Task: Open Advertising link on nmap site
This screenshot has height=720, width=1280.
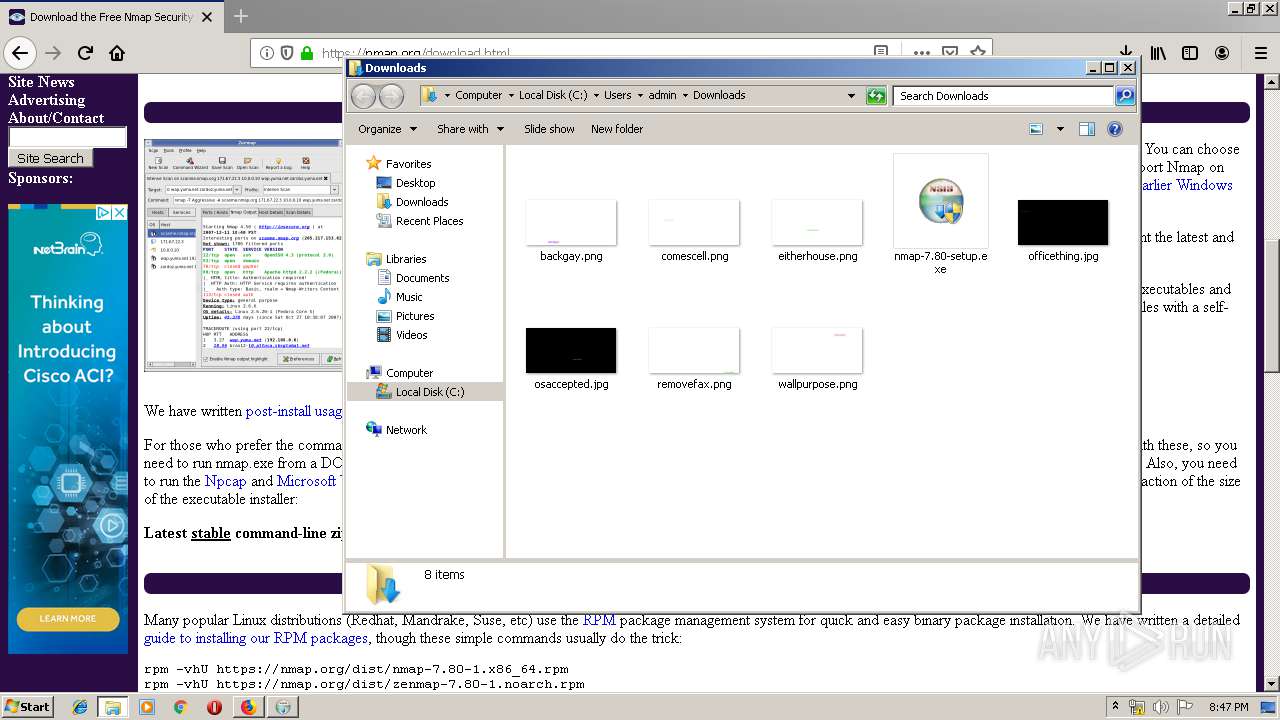Action: pos(46,100)
